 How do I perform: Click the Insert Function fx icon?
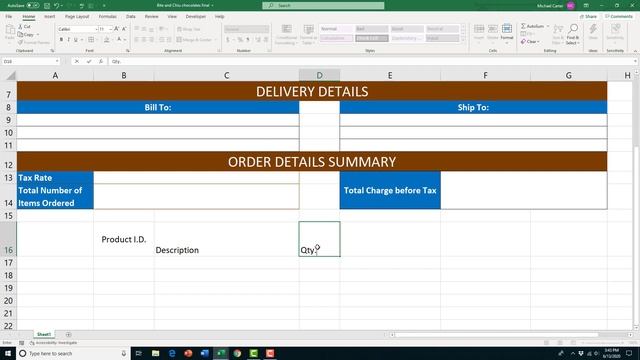click(x=101, y=61)
